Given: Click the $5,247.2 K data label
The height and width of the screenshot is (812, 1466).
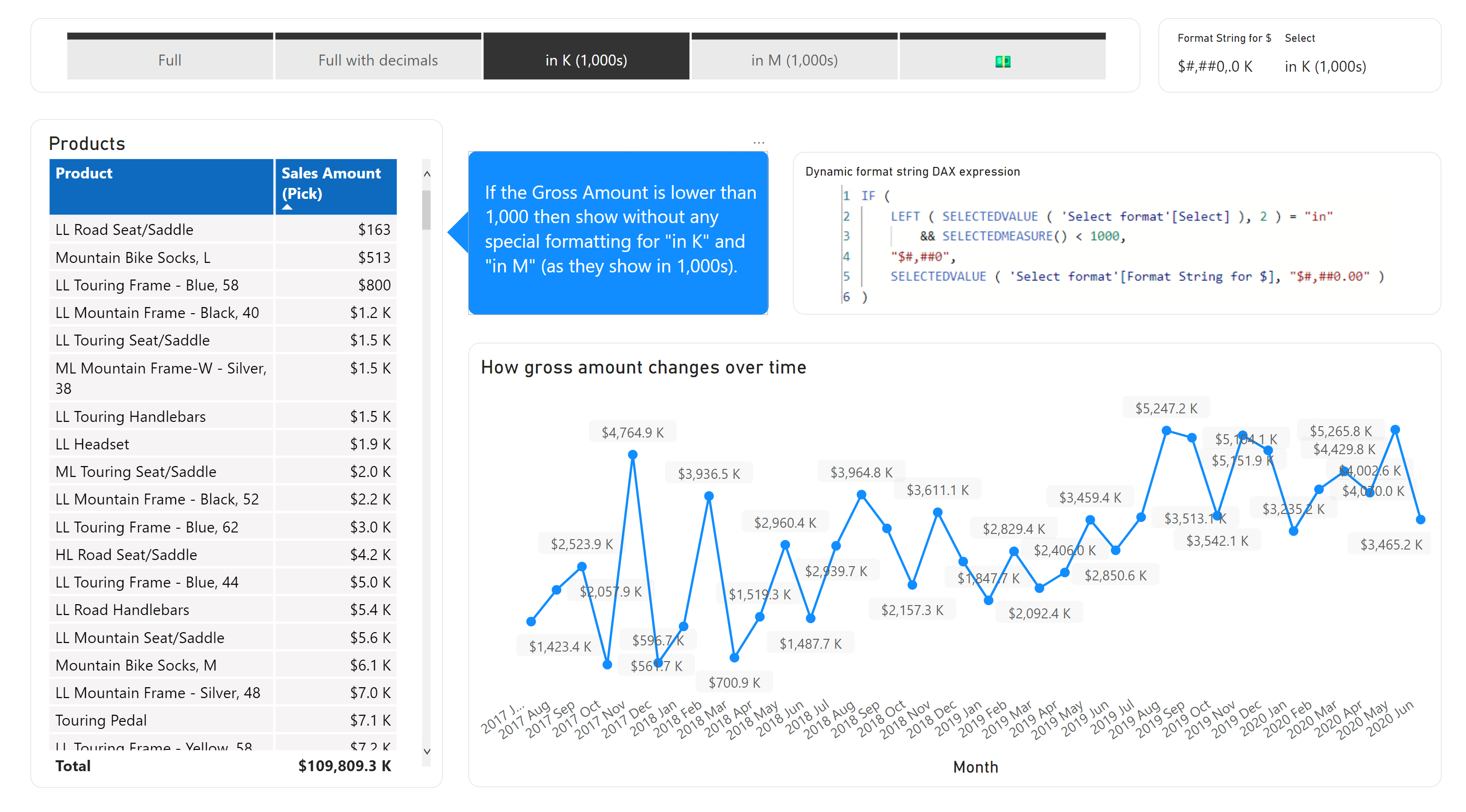Looking at the screenshot, I should 1166,408.
